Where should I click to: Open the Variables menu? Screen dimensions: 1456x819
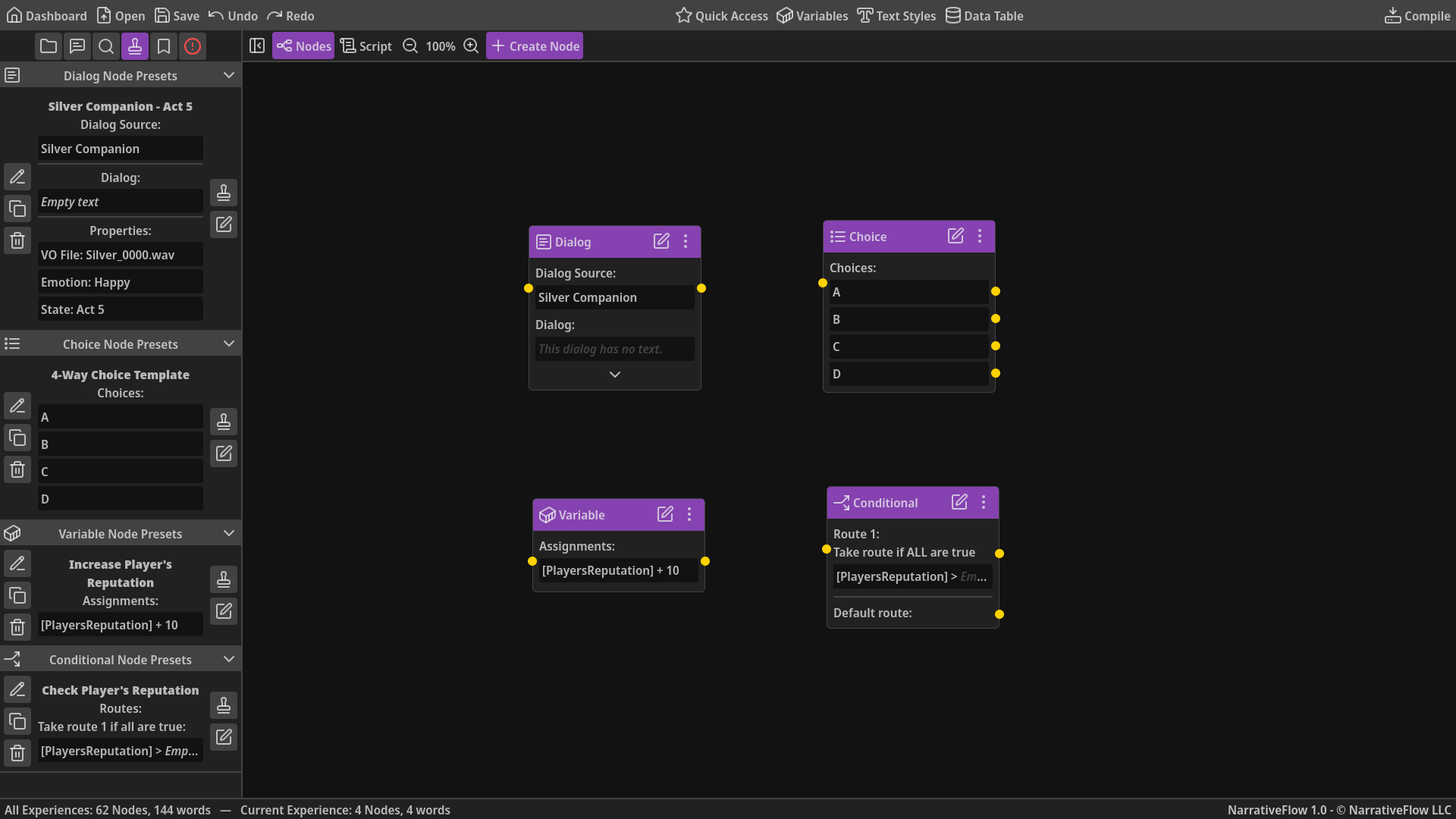(x=811, y=15)
